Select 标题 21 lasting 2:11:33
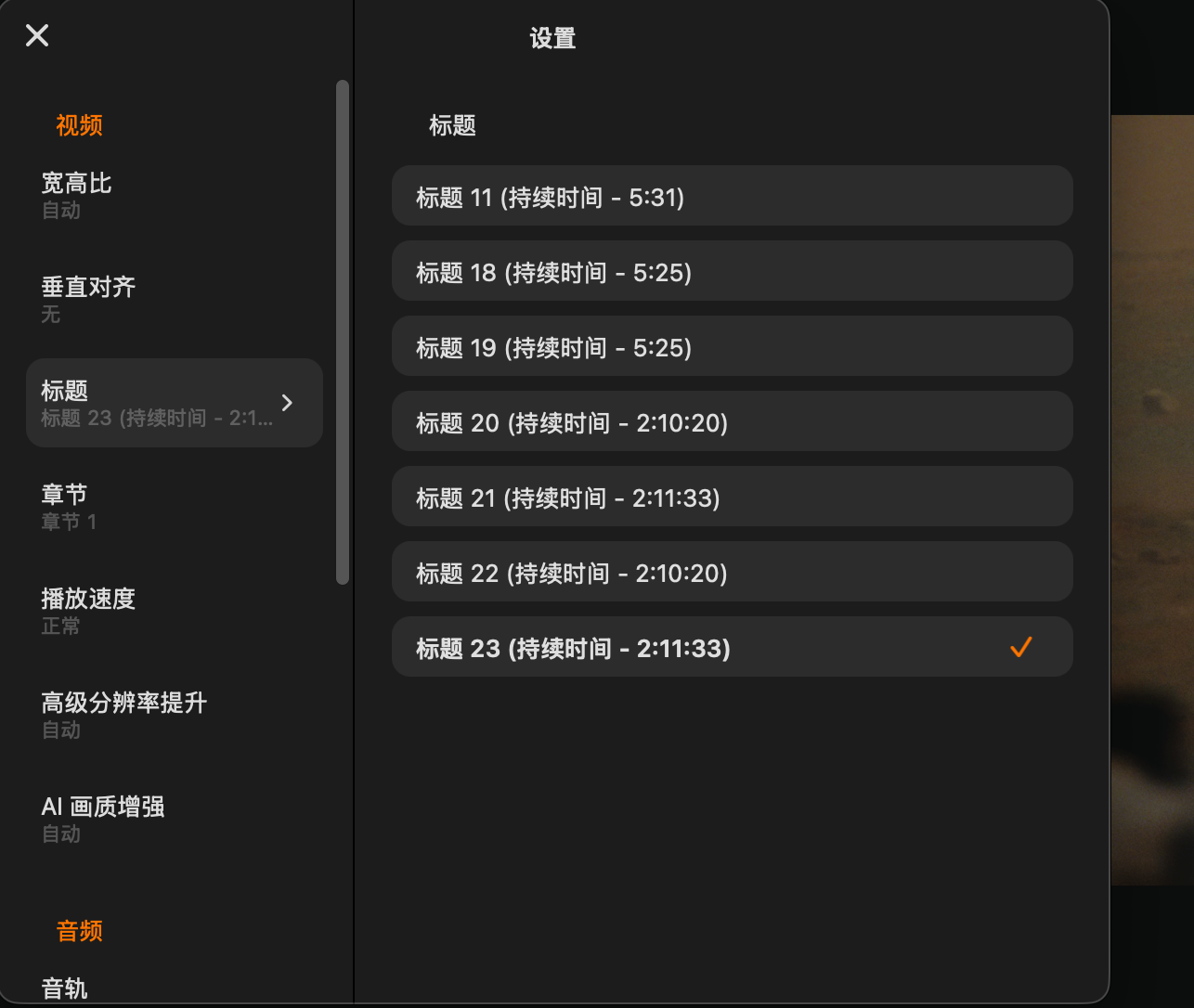This screenshot has height=1008, width=1194. tap(732, 498)
